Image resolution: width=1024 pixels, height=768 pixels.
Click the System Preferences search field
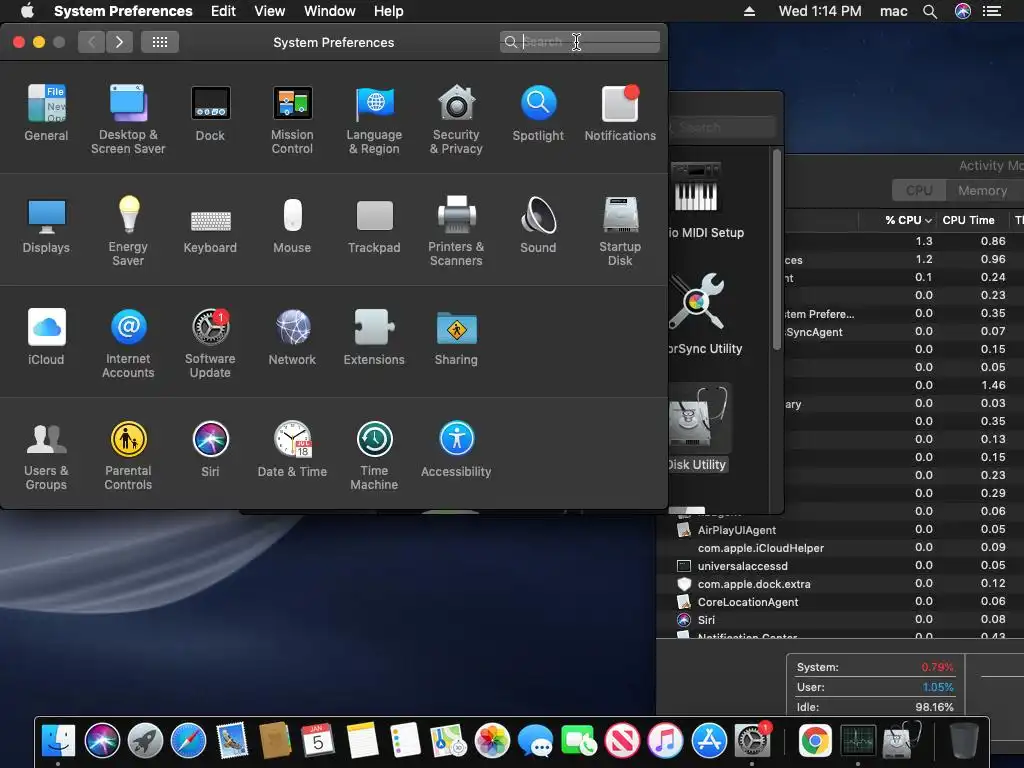579,42
